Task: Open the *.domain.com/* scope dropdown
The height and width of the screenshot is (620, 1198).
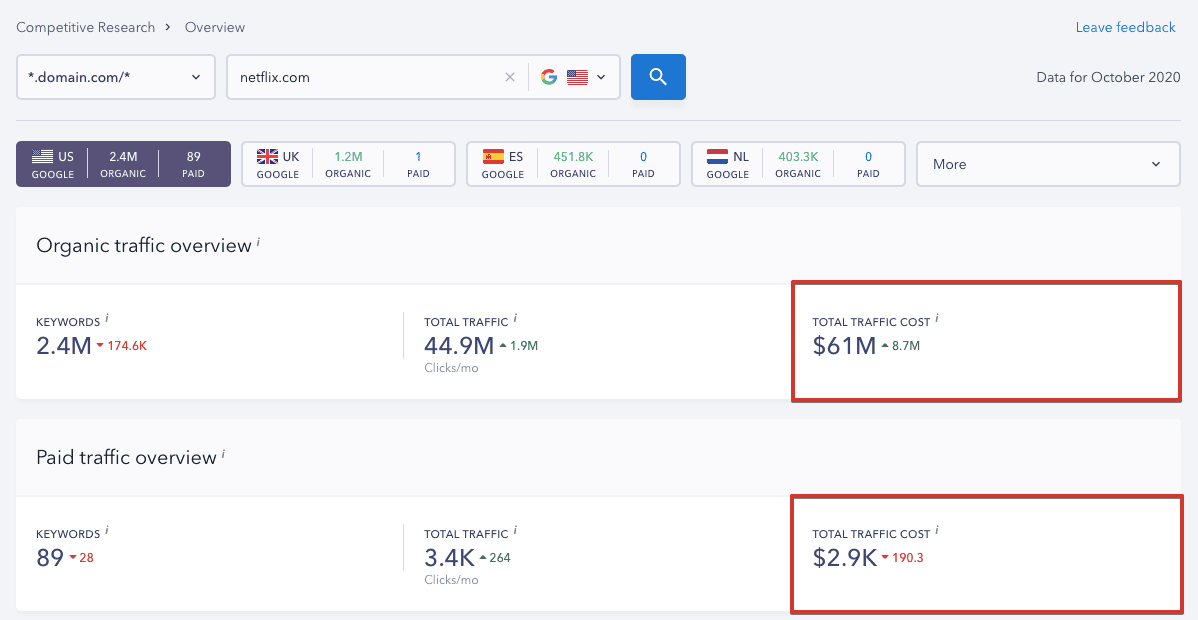Action: [115, 77]
